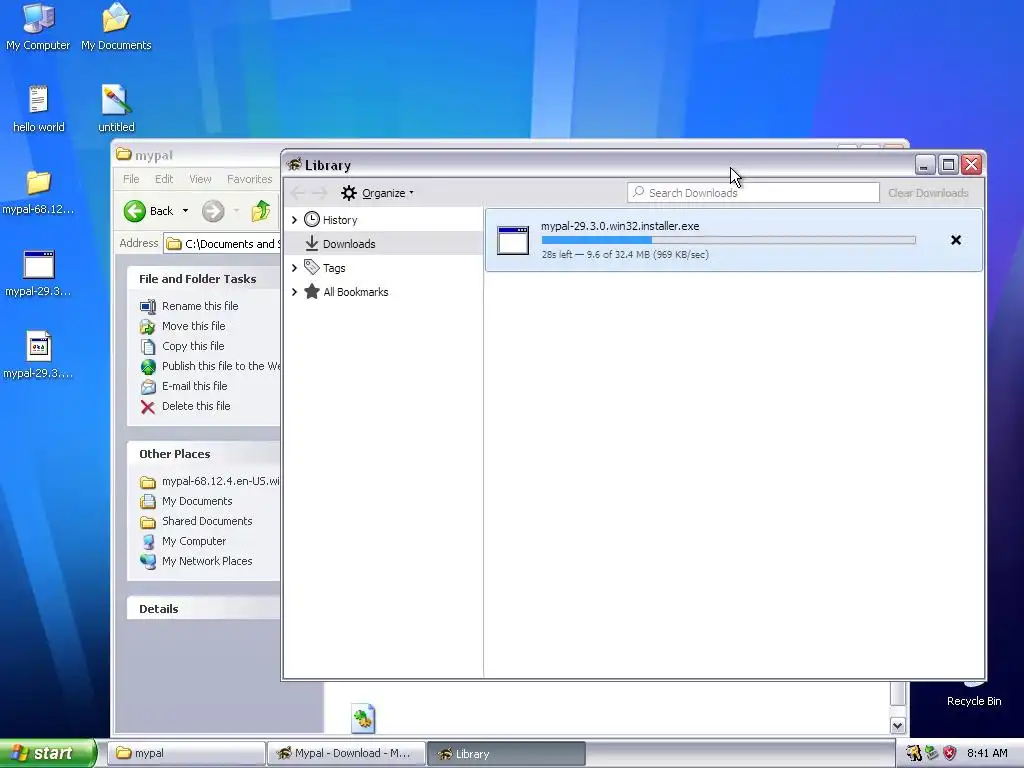The image size is (1024, 768).
Task: Click the Start button
Action: [47, 753]
